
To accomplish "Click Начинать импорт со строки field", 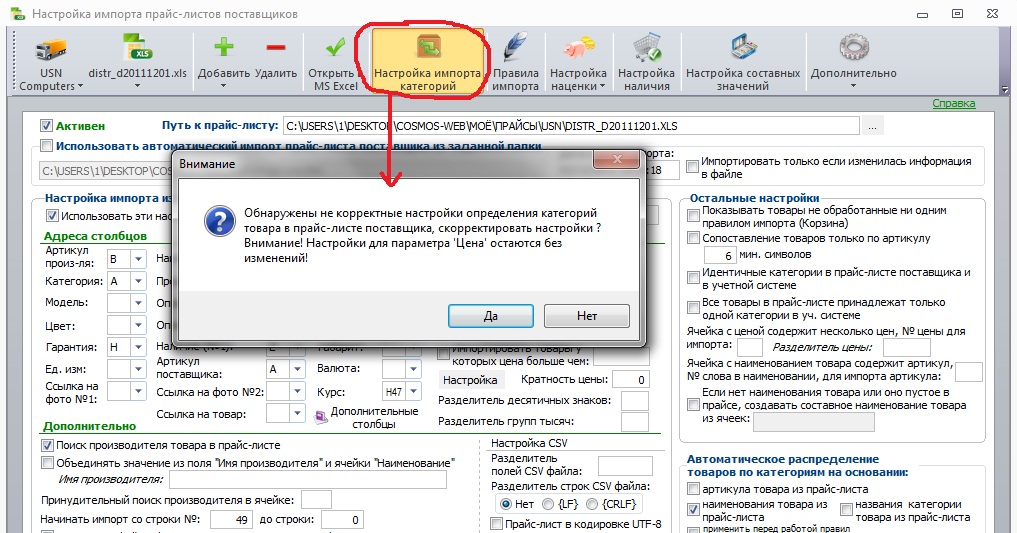I will click(231, 519).
